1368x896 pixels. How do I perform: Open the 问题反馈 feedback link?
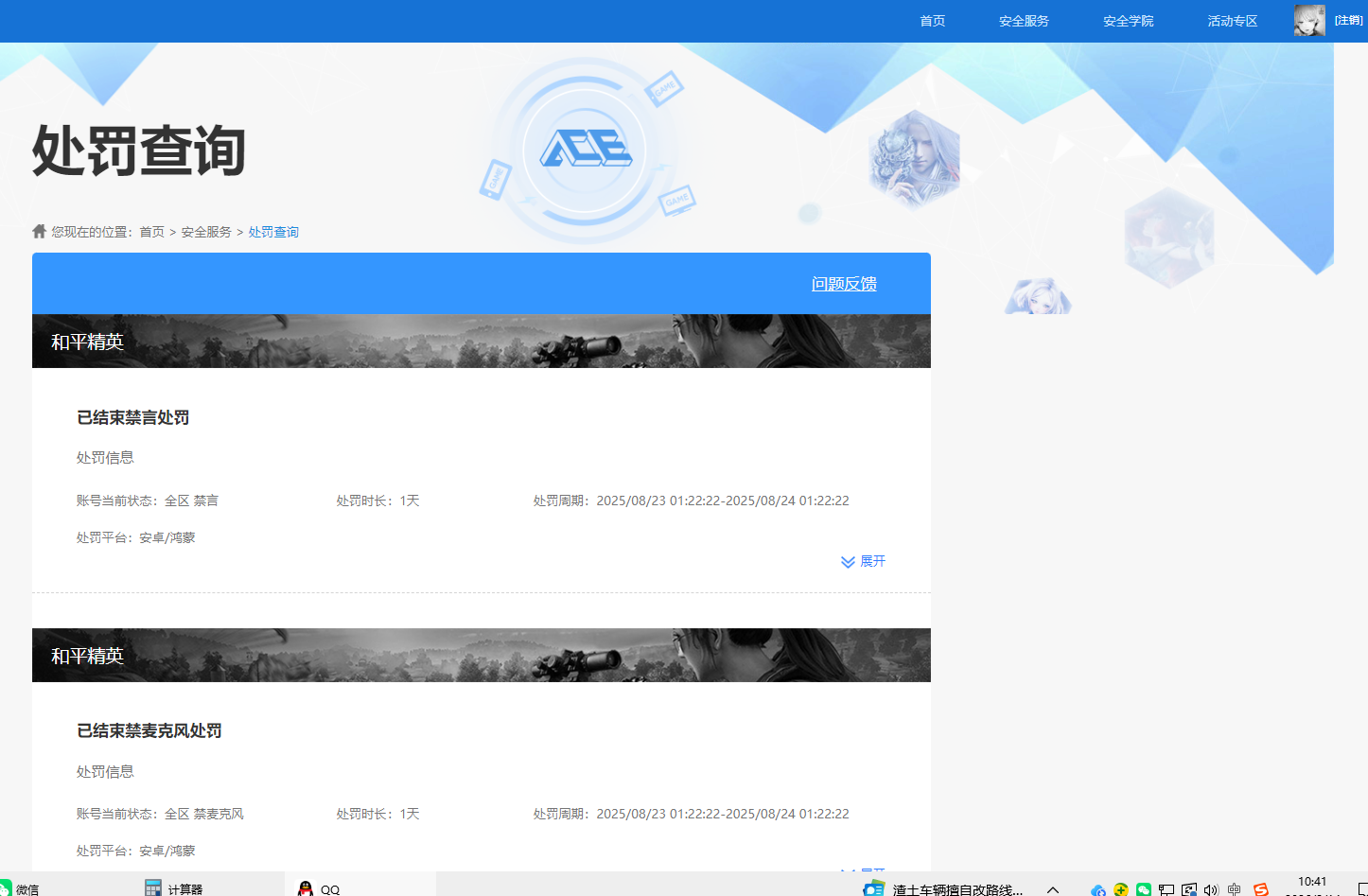(844, 284)
